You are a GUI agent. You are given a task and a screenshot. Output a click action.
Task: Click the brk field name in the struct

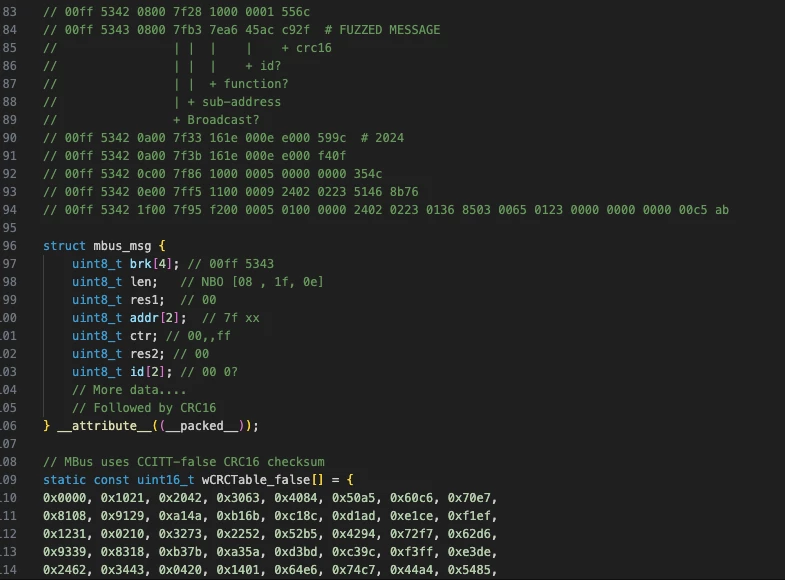pyautogui.click(x=140, y=264)
